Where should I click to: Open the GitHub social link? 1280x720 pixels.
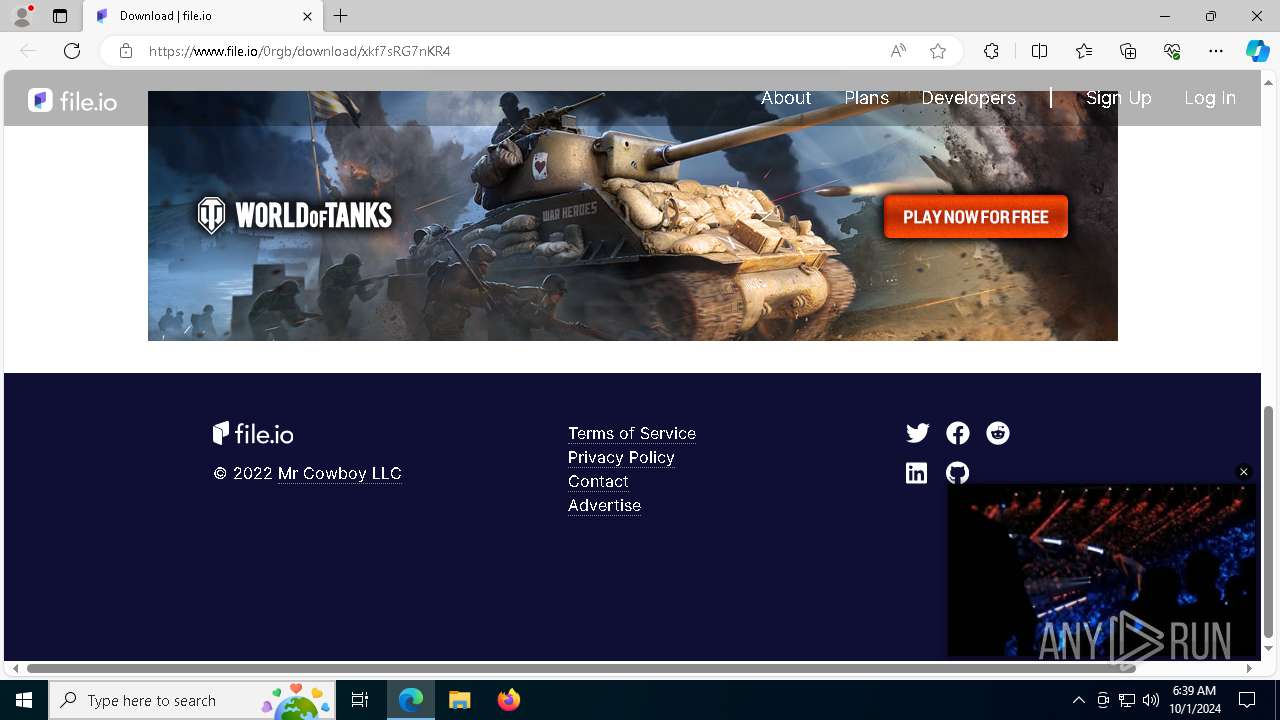coord(957,473)
